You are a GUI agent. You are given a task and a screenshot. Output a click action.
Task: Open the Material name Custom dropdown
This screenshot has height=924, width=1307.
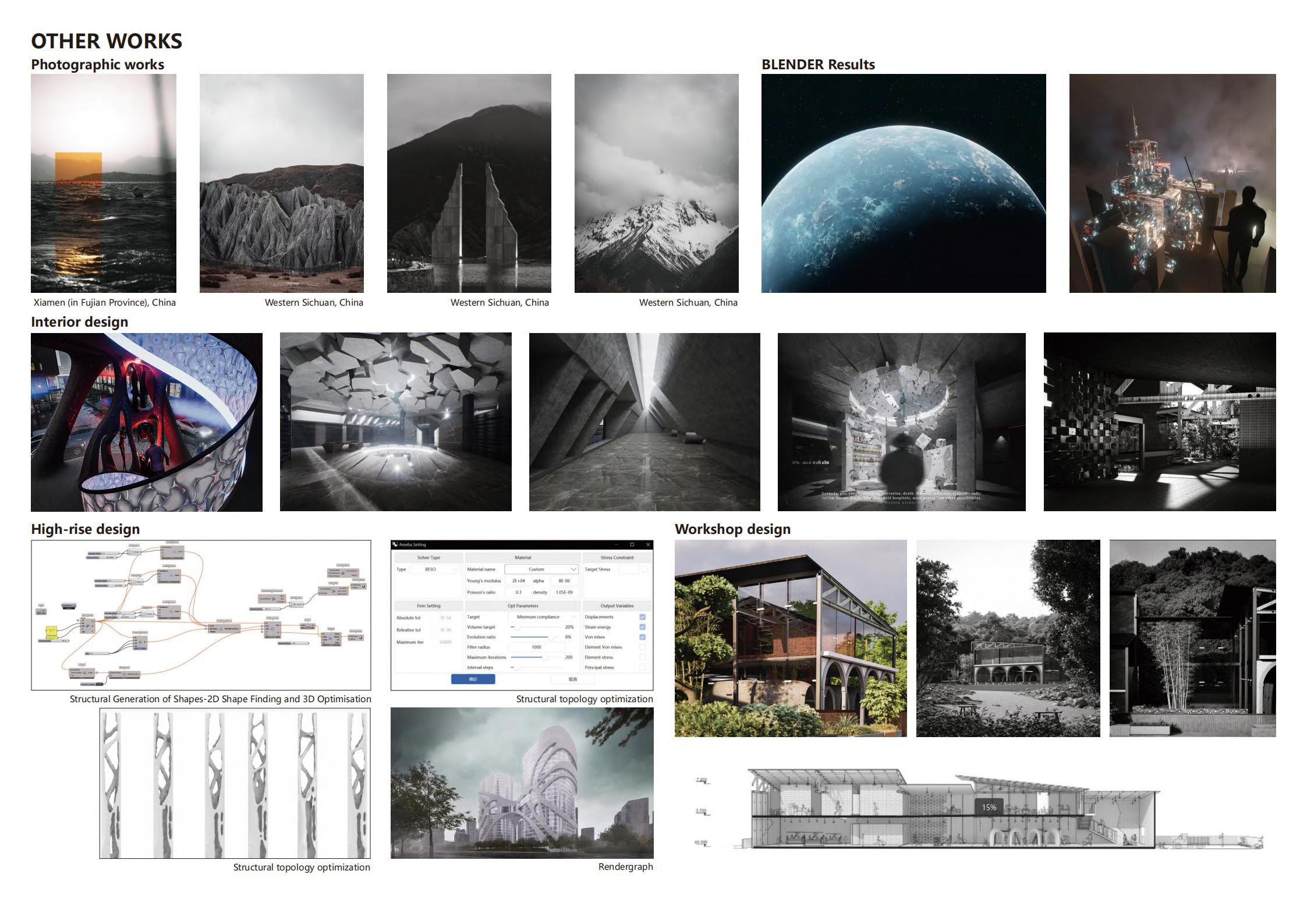click(x=541, y=569)
